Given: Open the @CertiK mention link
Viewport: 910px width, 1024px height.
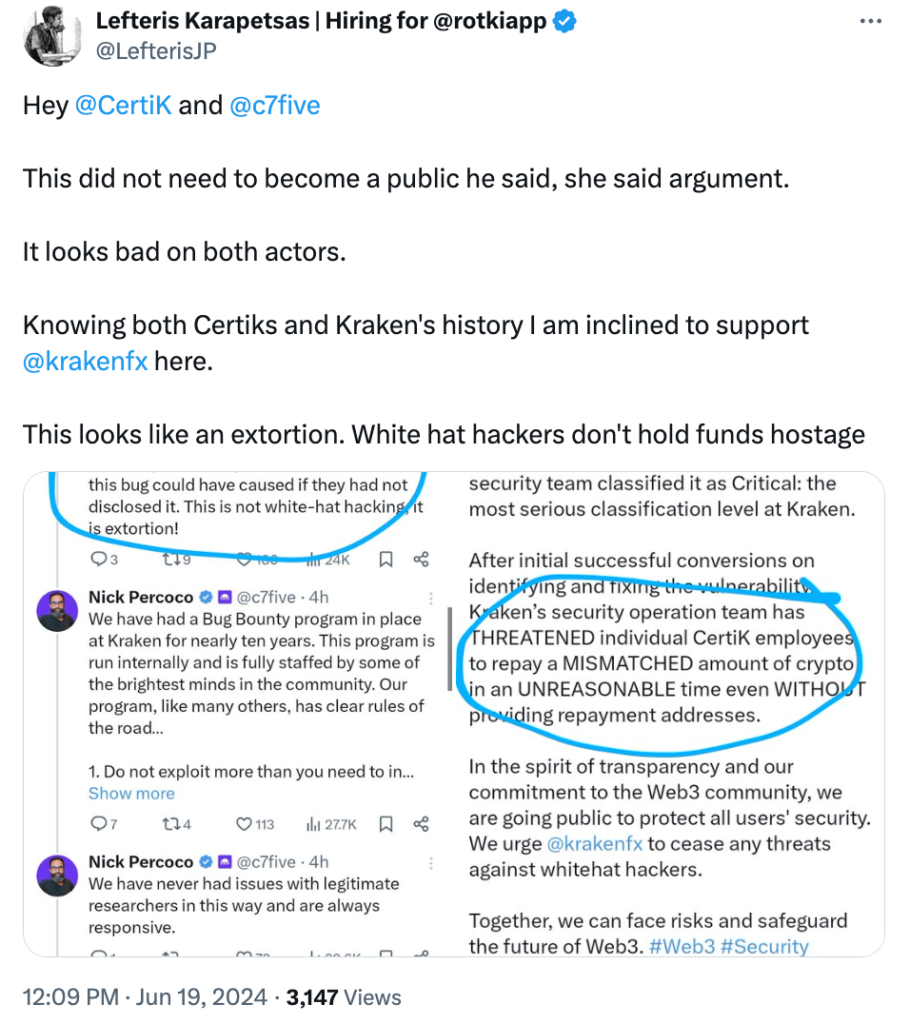Looking at the screenshot, I should (123, 105).
